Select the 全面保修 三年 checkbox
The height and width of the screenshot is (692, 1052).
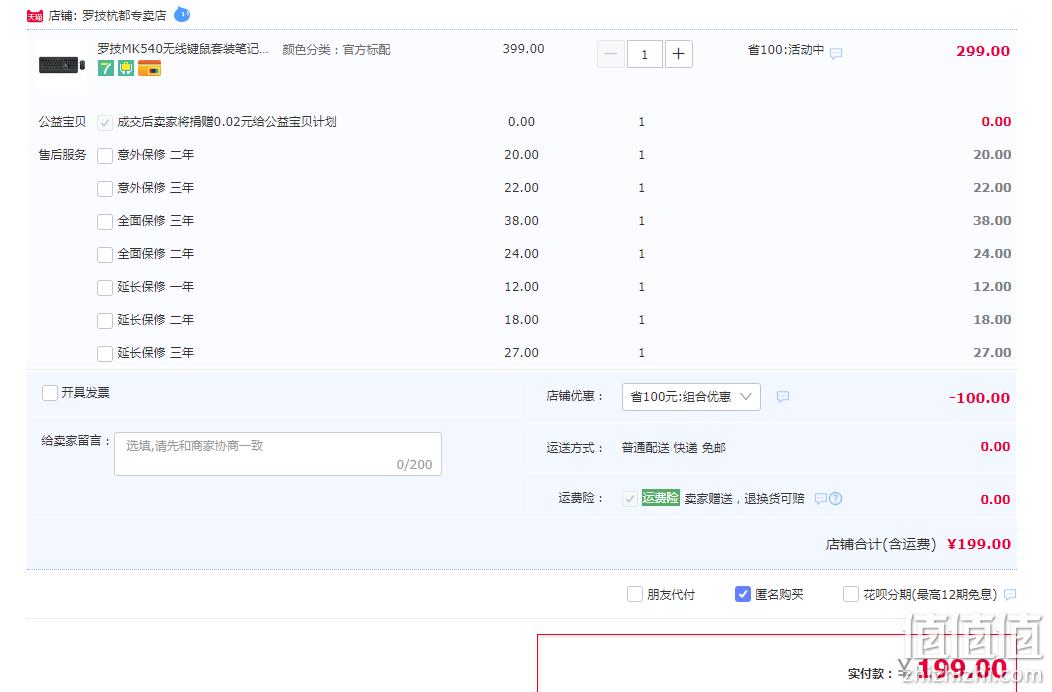105,221
